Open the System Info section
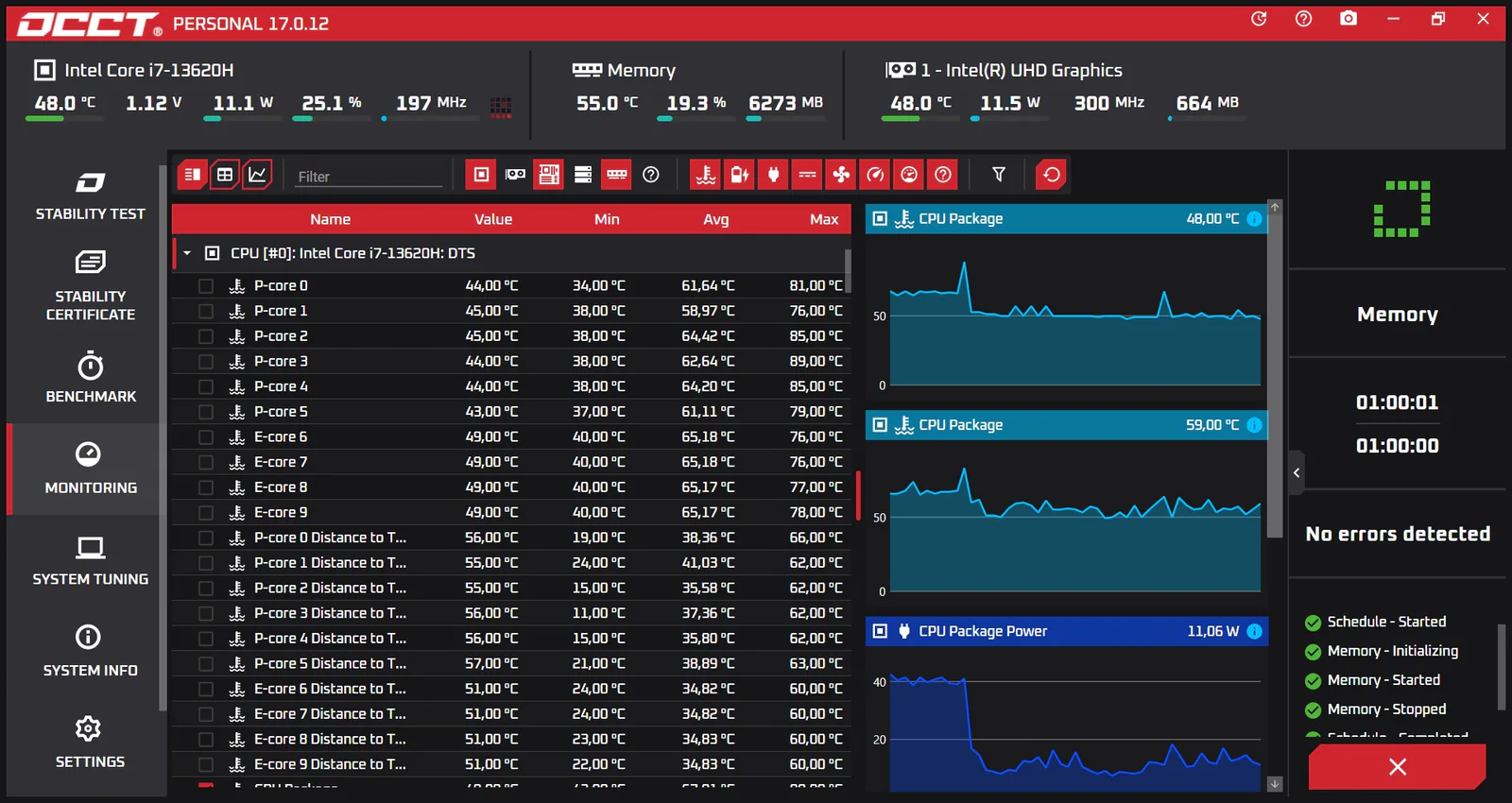This screenshot has width=1512, height=803. pos(90,651)
